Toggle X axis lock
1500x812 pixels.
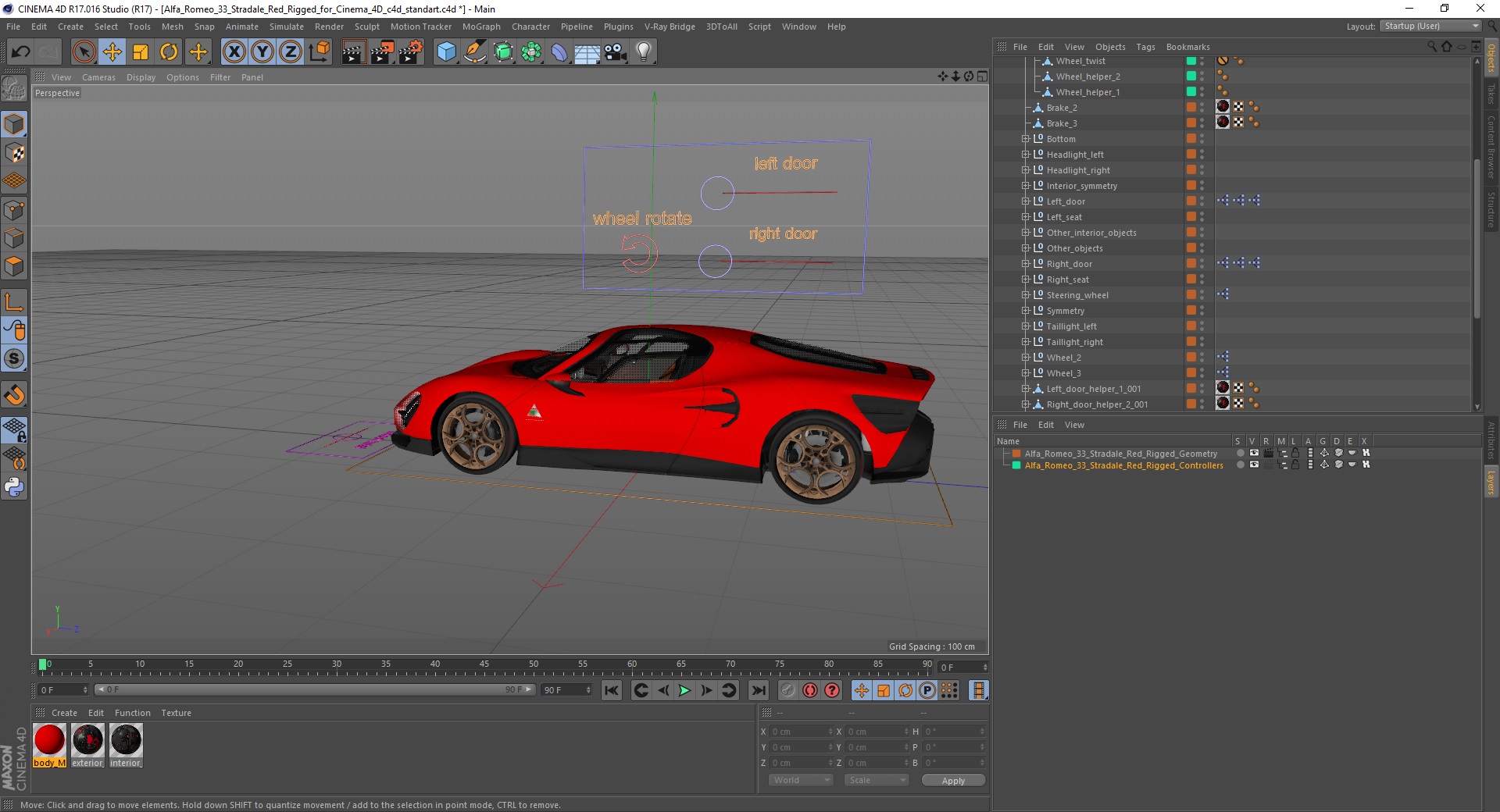(x=234, y=52)
